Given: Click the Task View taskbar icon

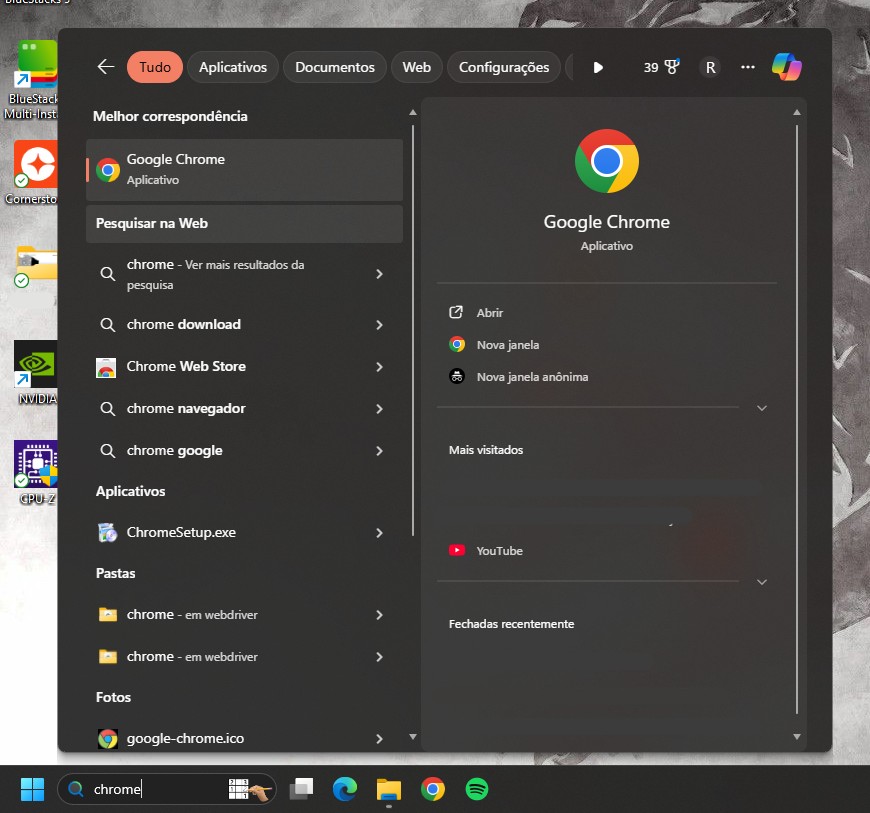Looking at the screenshot, I should 301,789.
